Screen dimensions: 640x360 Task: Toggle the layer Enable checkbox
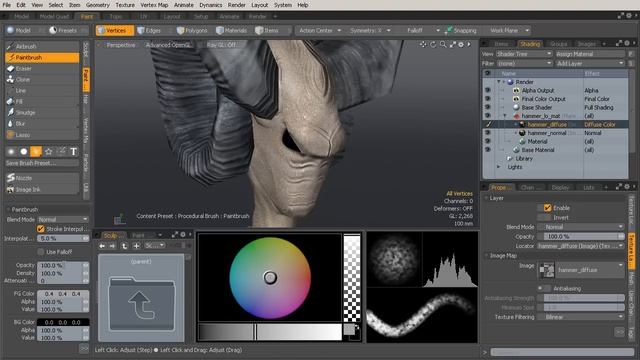(x=547, y=208)
